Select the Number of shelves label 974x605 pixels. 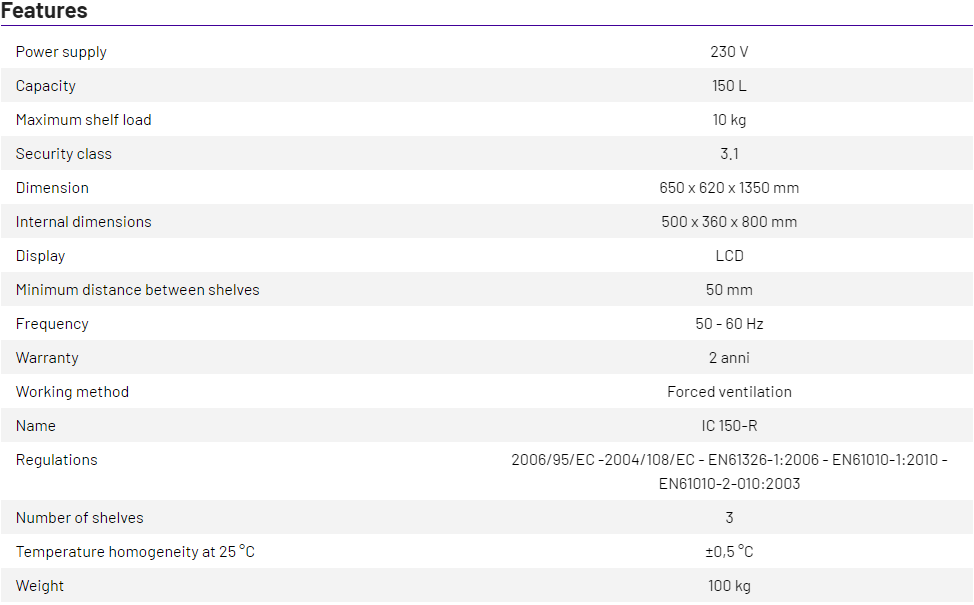click(x=80, y=518)
